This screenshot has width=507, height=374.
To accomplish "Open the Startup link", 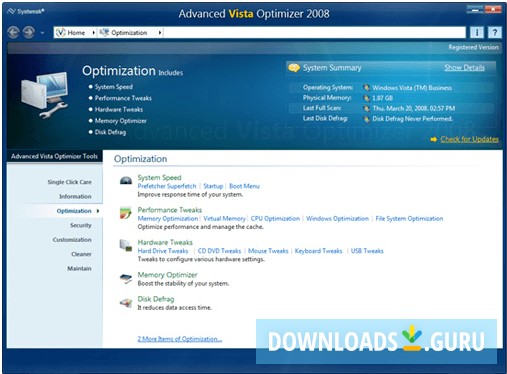I will coord(213,186).
